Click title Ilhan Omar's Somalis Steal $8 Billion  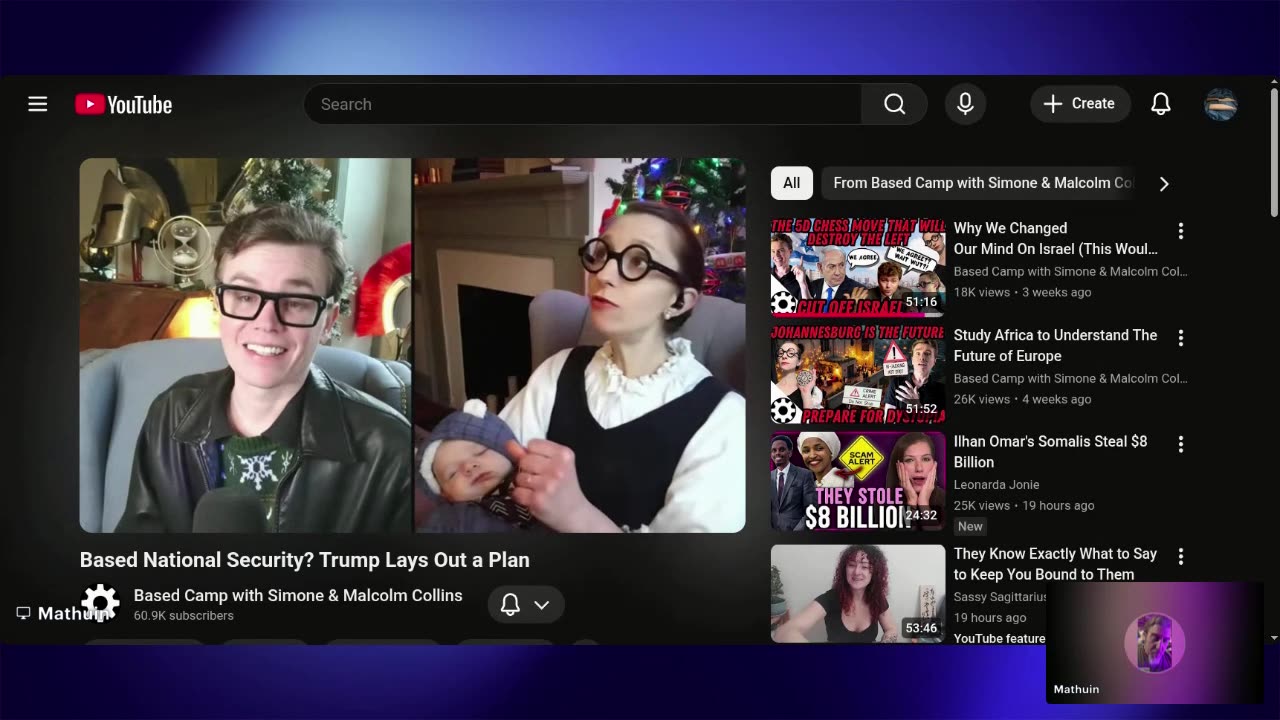coord(1050,451)
